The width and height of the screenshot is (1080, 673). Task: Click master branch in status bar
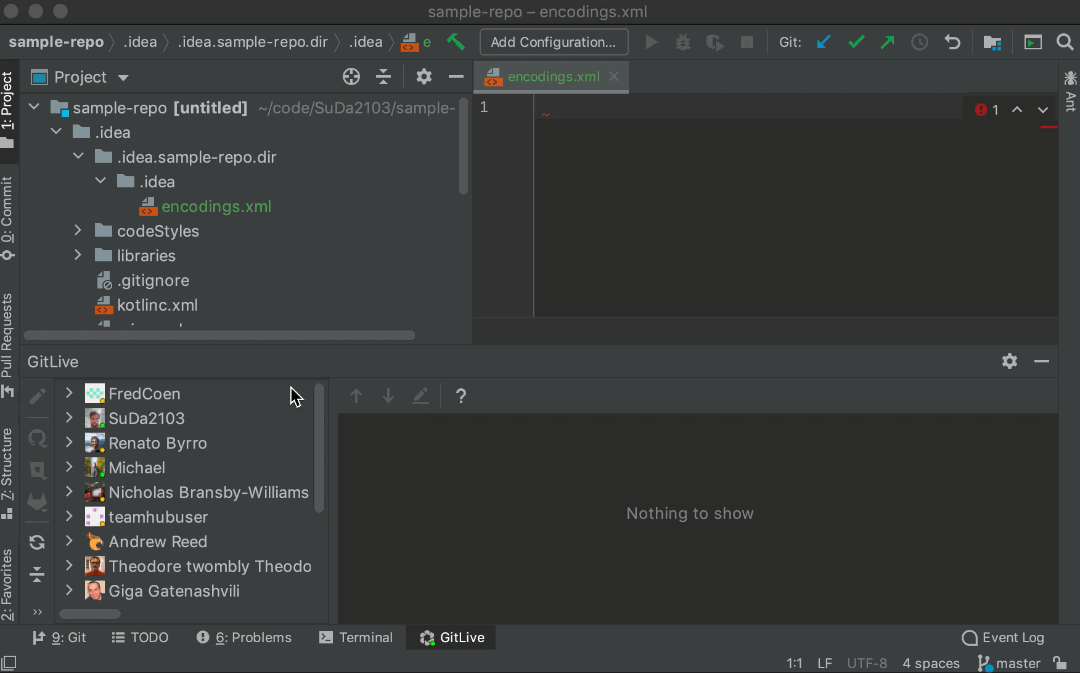(1009, 663)
